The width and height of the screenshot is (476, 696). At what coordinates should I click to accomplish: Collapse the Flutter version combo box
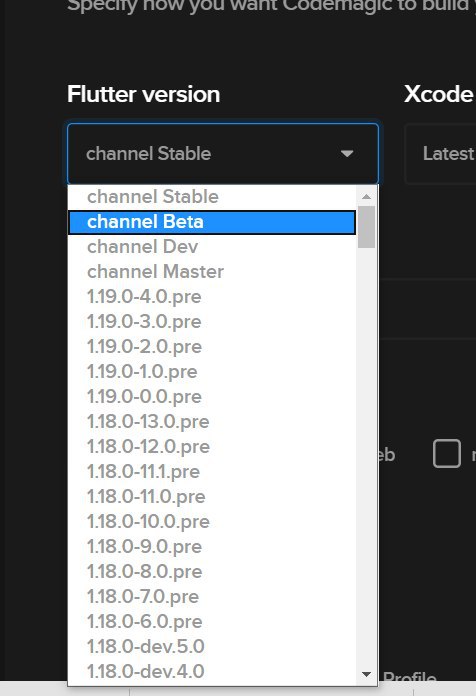pos(223,154)
